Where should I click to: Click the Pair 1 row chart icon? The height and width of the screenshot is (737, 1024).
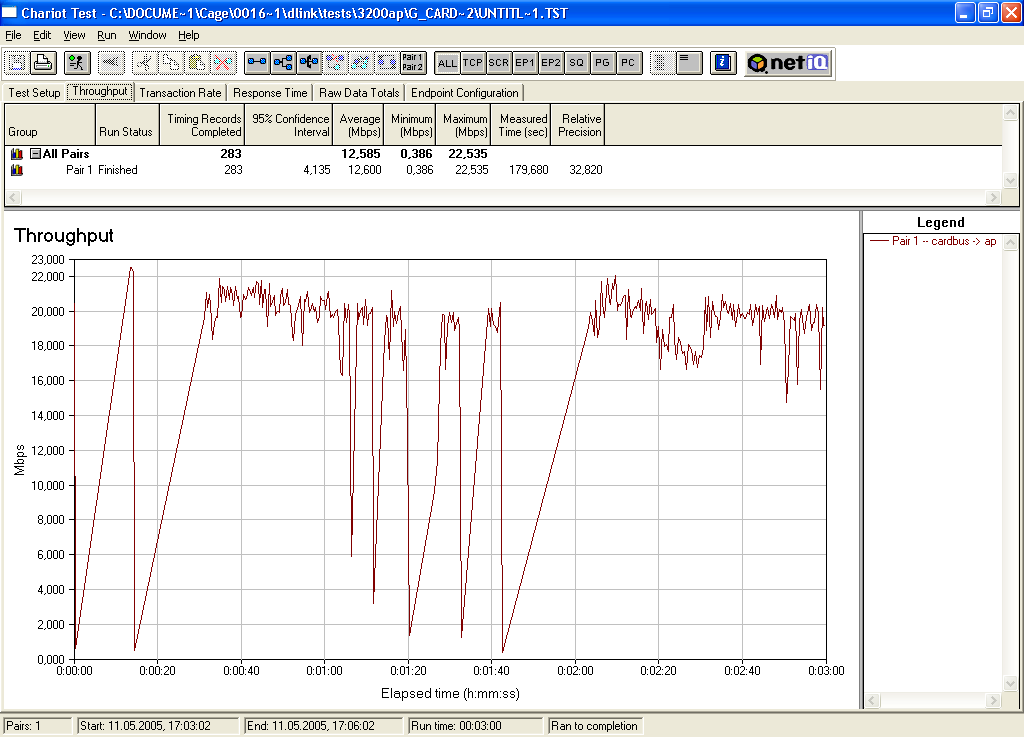[17, 170]
